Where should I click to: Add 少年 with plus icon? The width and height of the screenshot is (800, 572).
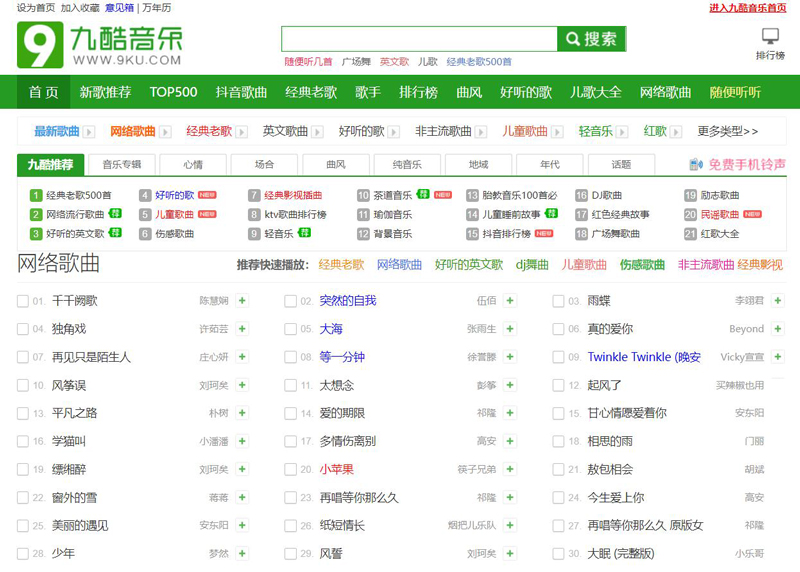[242, 553]
